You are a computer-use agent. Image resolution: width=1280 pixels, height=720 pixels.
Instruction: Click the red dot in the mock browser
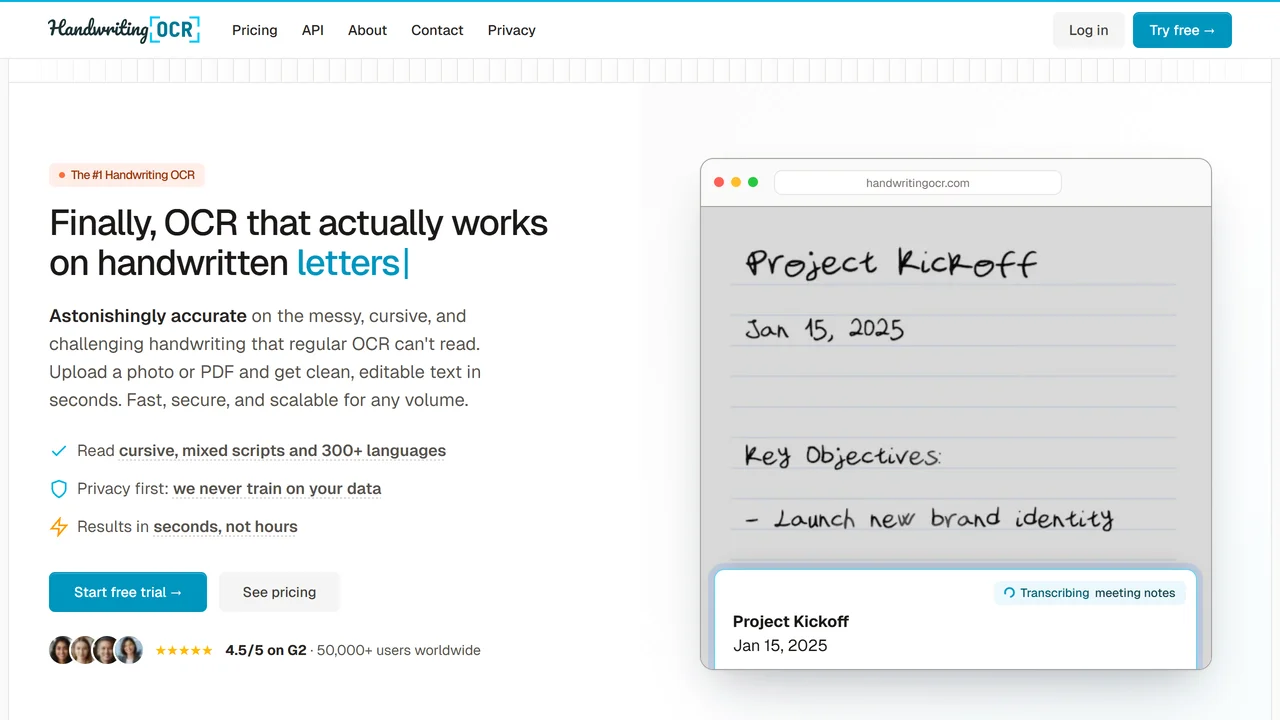718,182
